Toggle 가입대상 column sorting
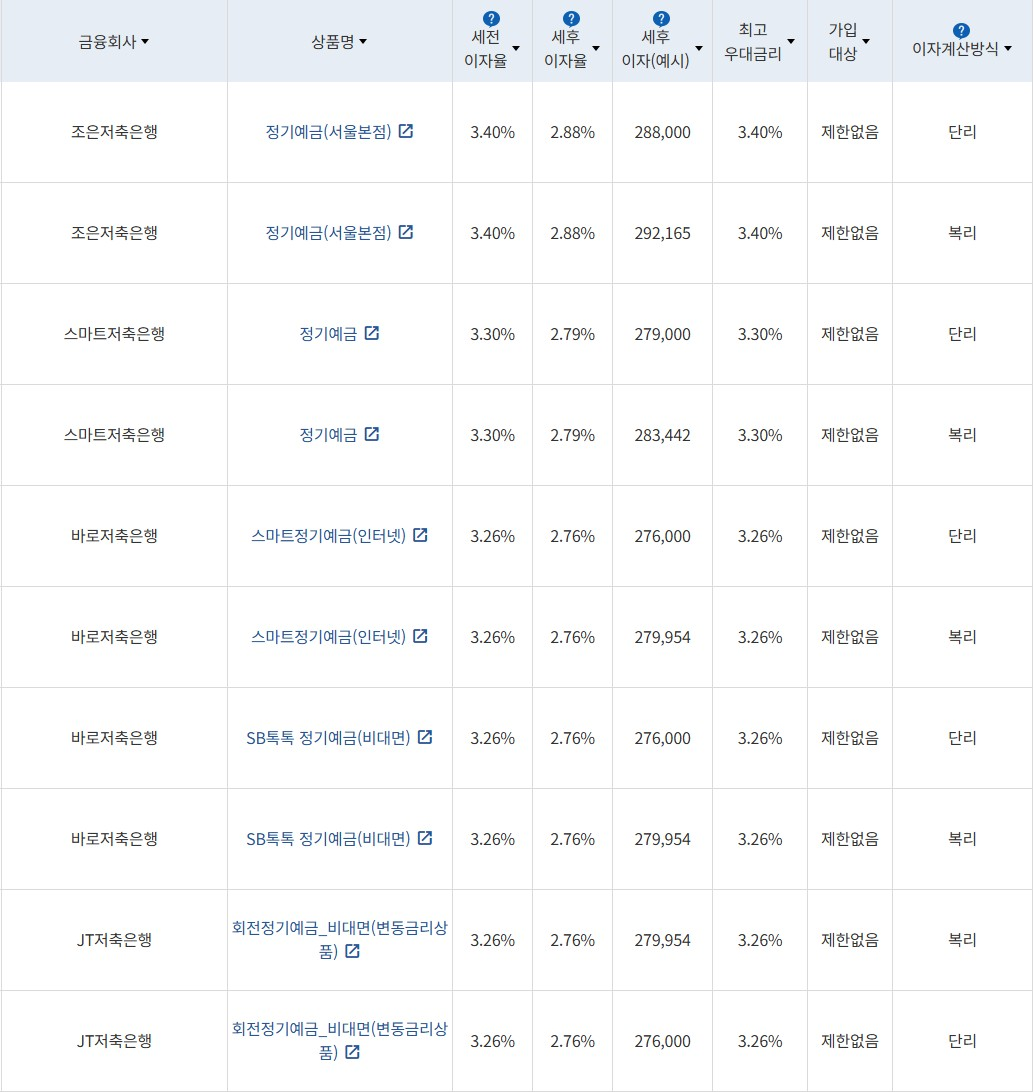Image resolution: width=1033 pixels, height=1092 pixels. [866, 41]
